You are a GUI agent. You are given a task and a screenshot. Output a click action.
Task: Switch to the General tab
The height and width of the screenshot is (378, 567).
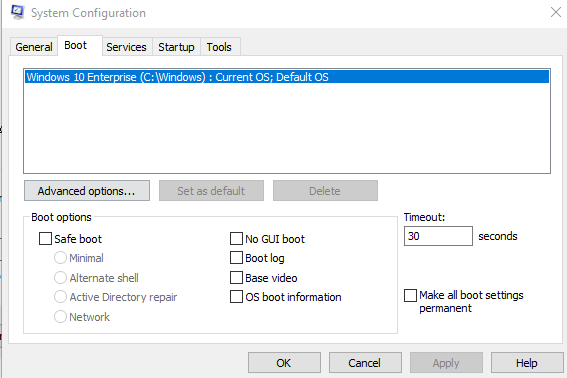click(x=34, y=47)
